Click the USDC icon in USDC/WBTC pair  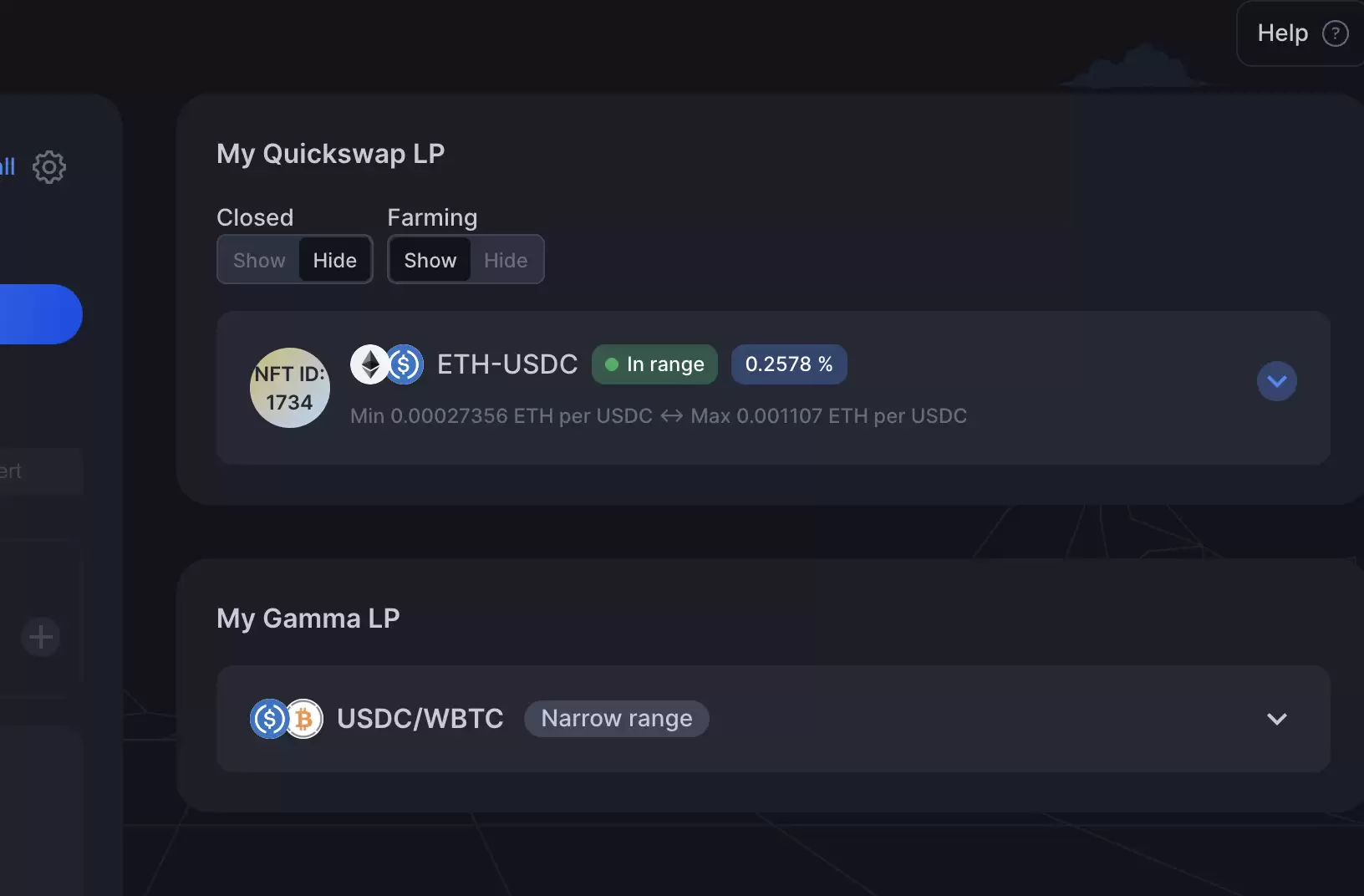[x=269, y=719]
